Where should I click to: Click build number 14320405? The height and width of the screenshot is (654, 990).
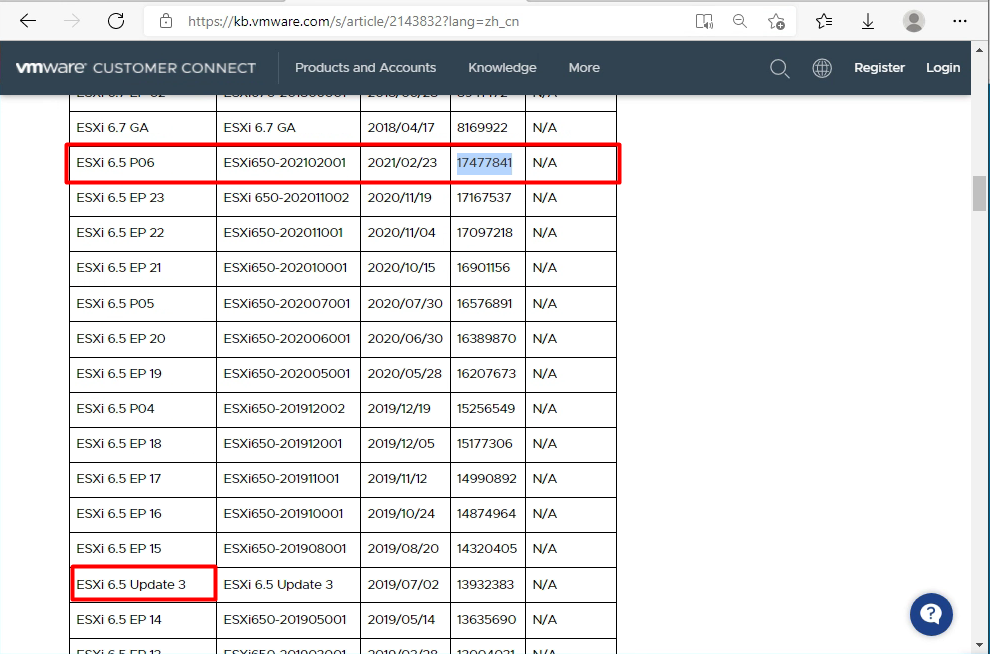click(x=487, y=549)
